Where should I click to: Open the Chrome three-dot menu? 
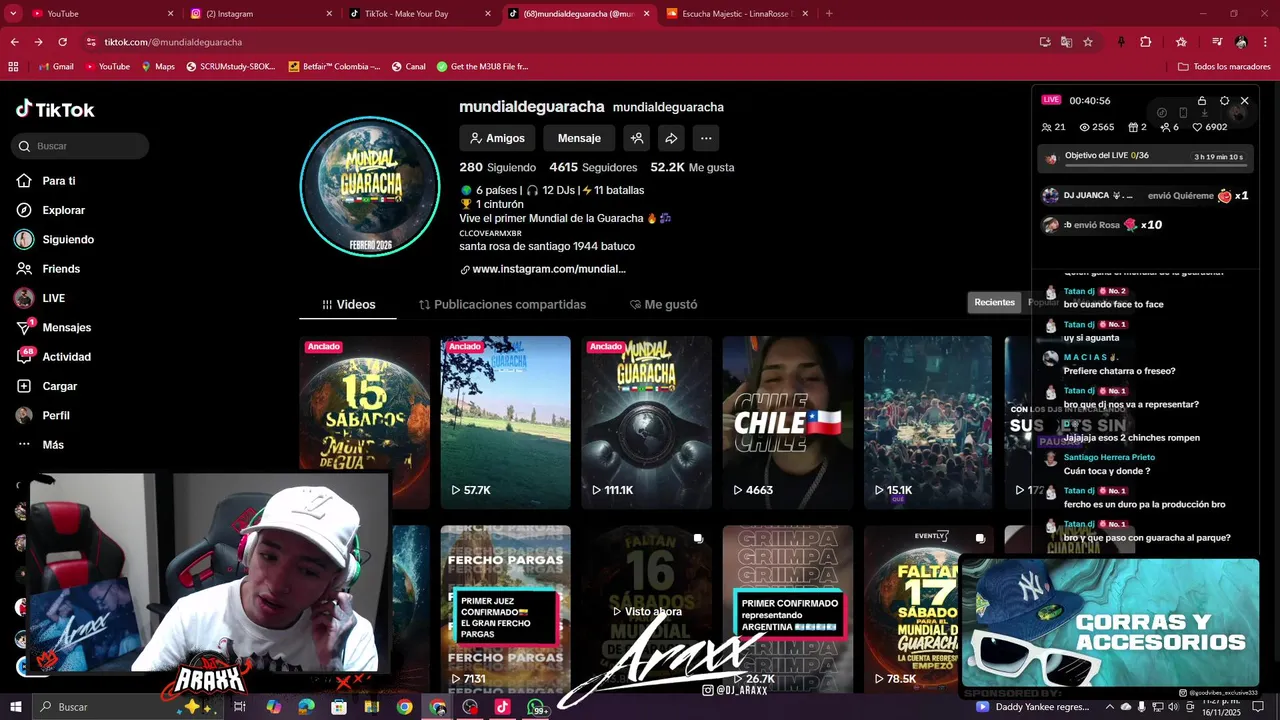pyautogui.click(x=1265, y=42)
